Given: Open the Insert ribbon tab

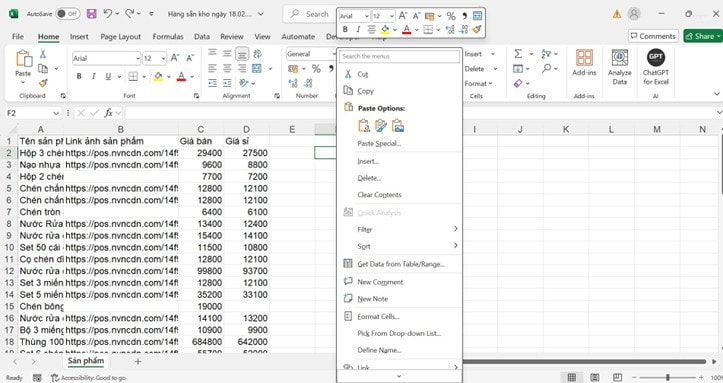Looking at the screenshot, I should 79,36.
